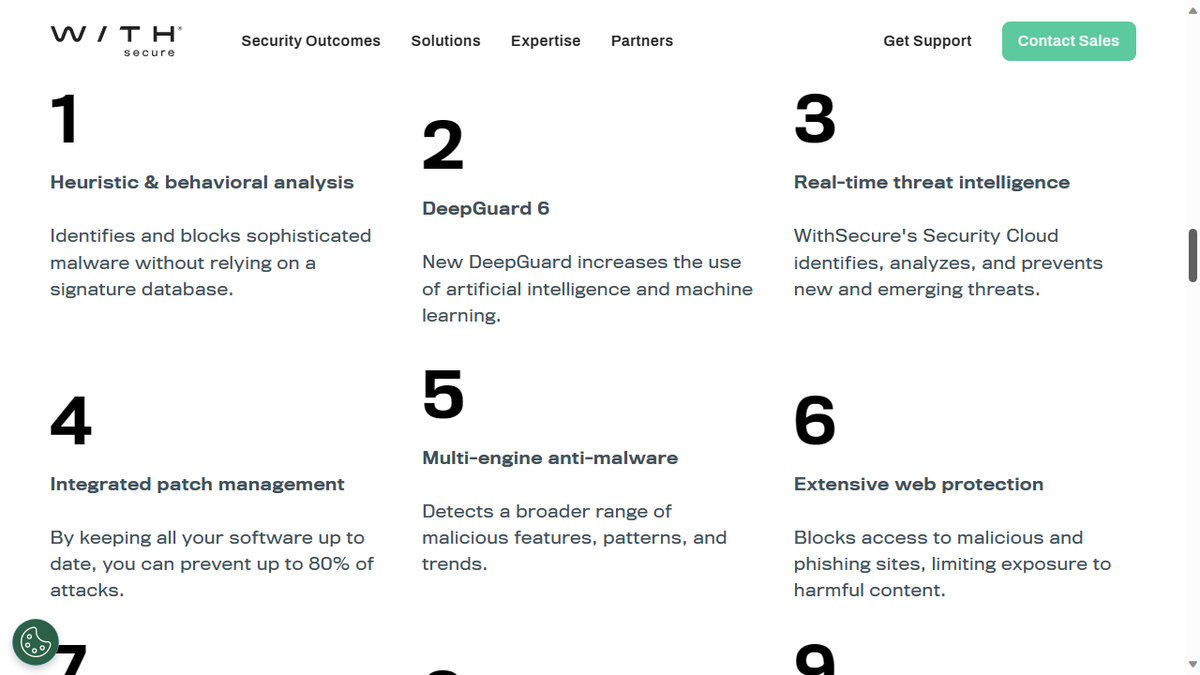
Task: Click the large number 6 graphic
Action: tap(815, 421)
